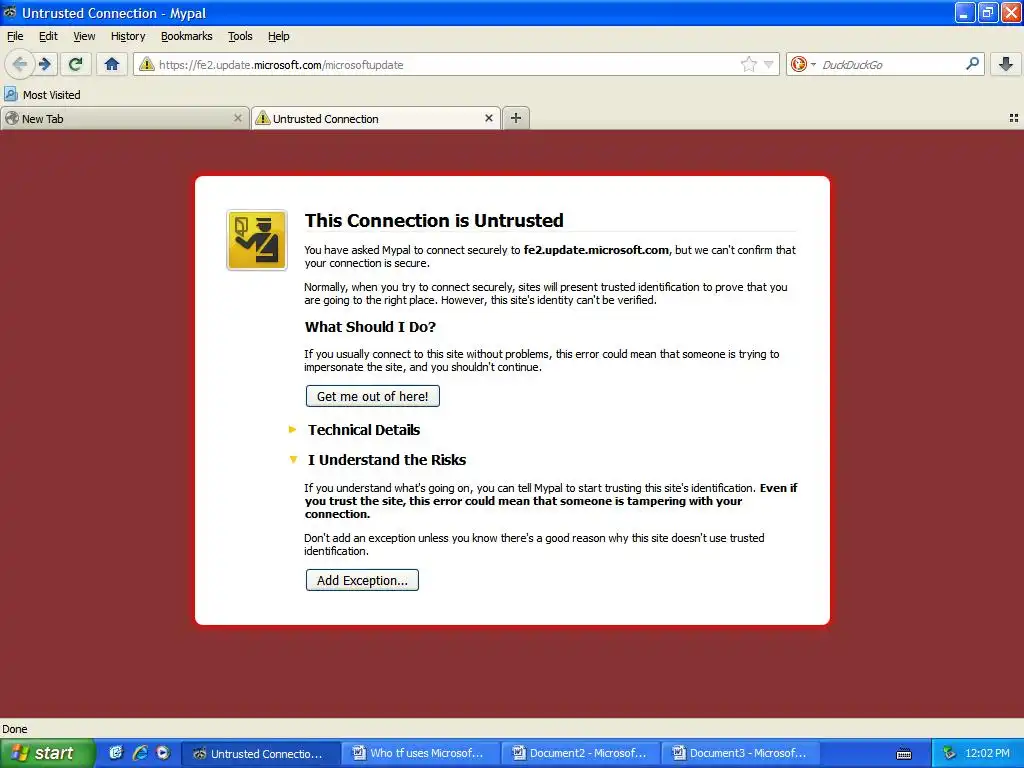Open the Edit menu
1024x768 pixels.
pos(48,36)
